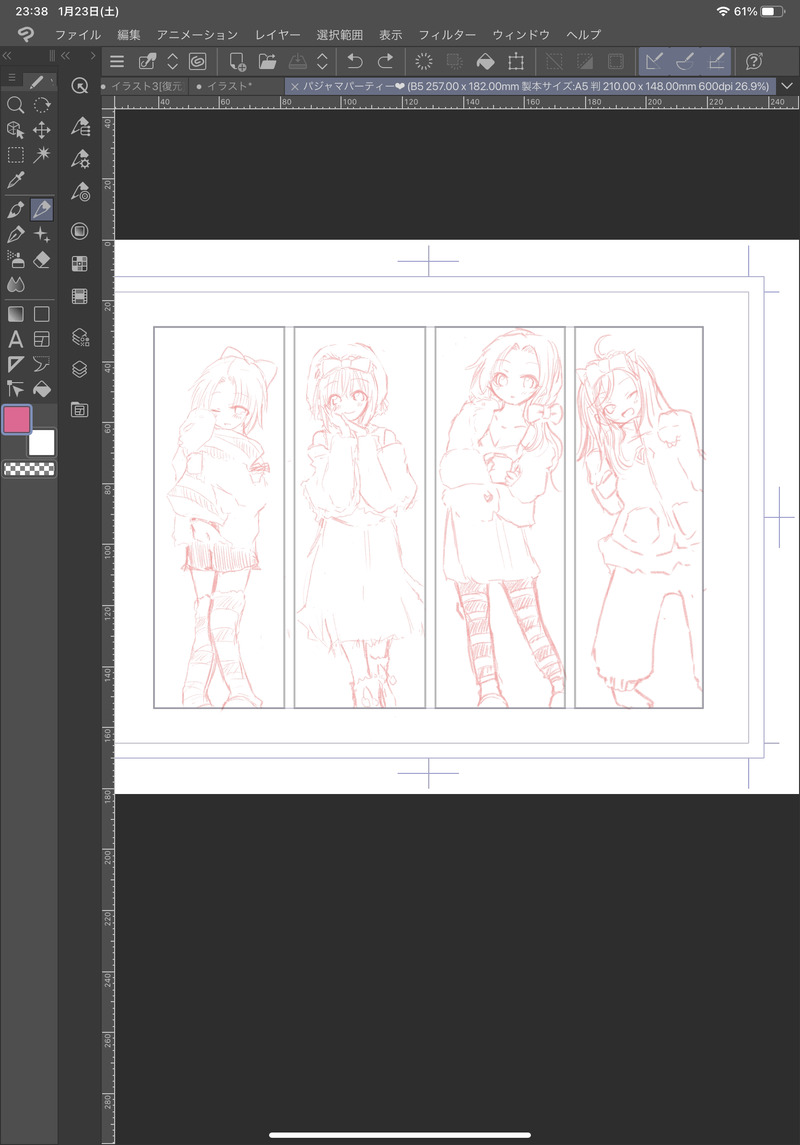Open the Sub Tool palette icon
Screen dimensions: 800x1145
tap(80, 126)
